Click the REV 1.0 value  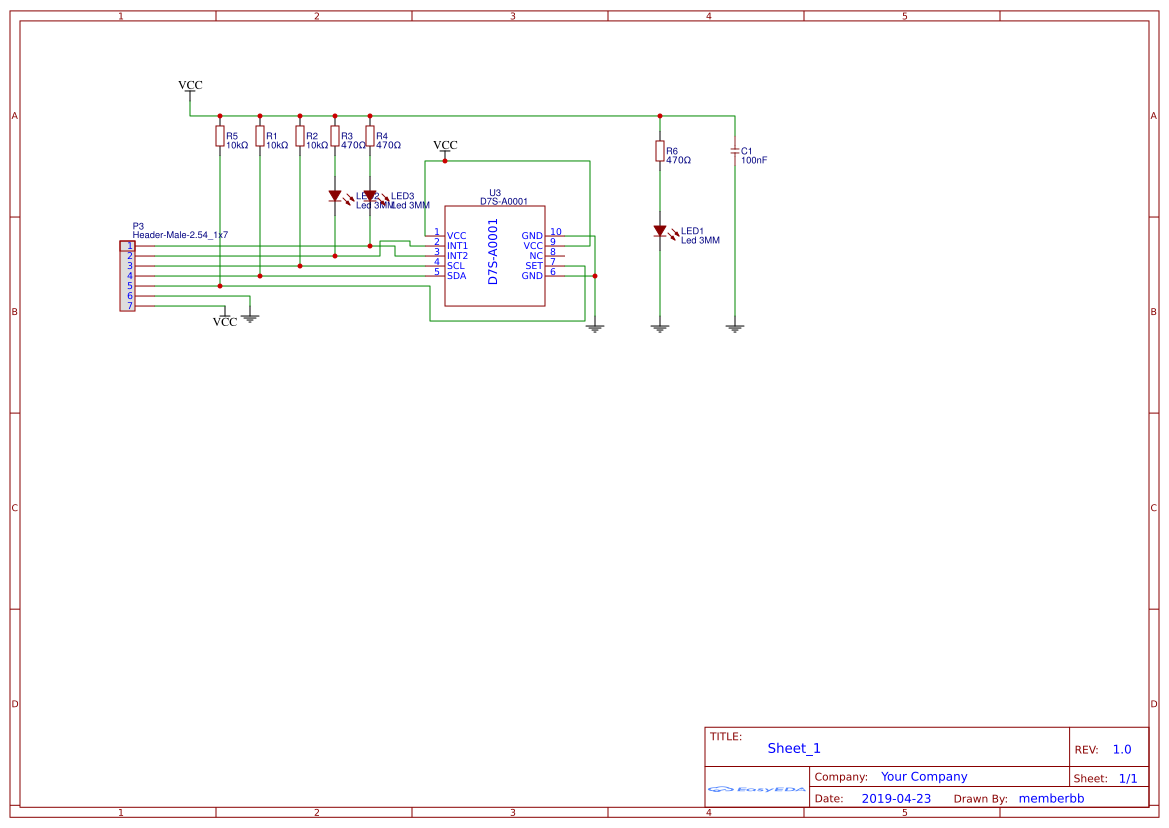click(x=1122, y=747)
